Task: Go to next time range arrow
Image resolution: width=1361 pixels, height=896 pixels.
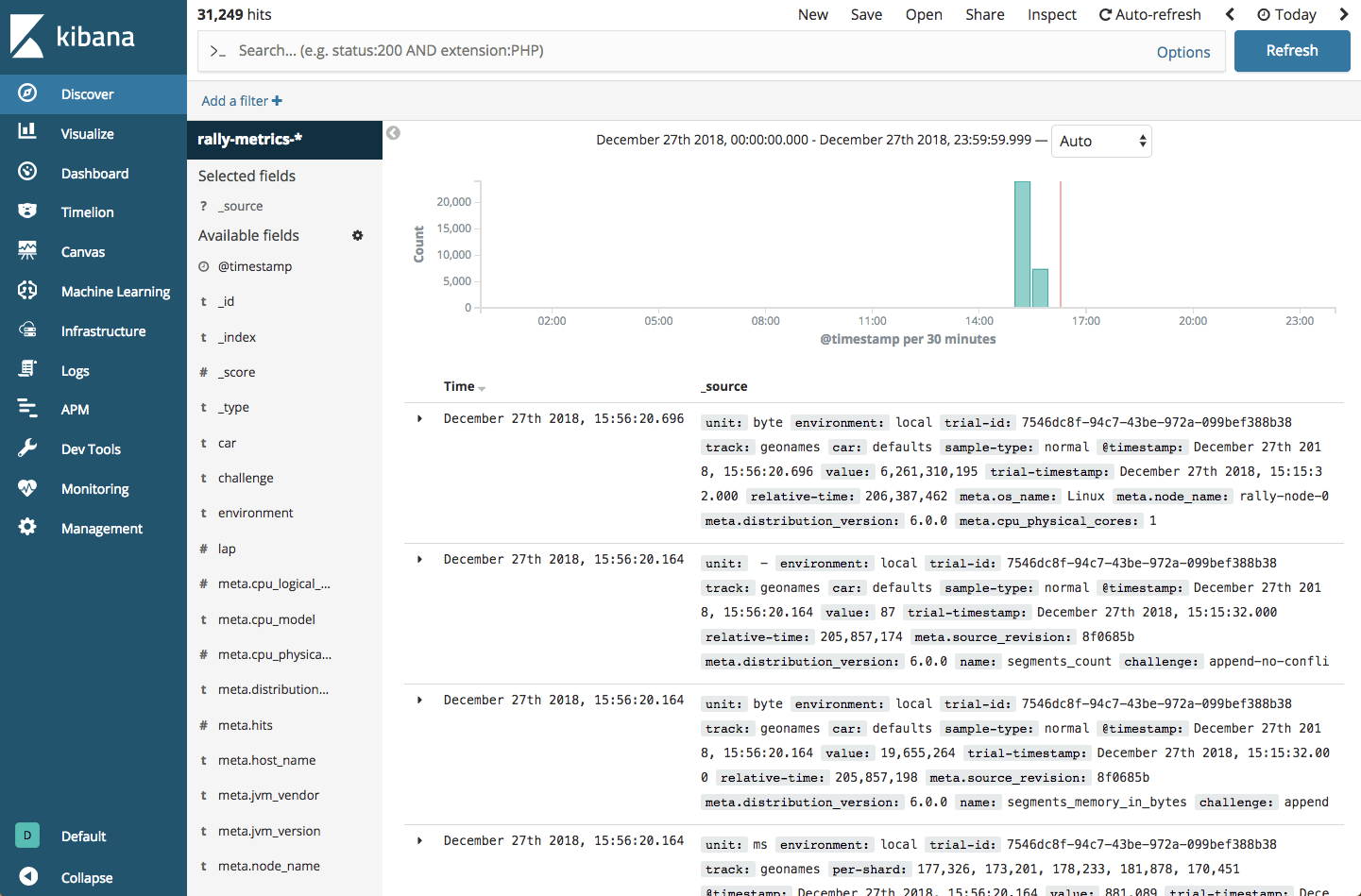Action: pyautogui.click(x=1343, y=14)
